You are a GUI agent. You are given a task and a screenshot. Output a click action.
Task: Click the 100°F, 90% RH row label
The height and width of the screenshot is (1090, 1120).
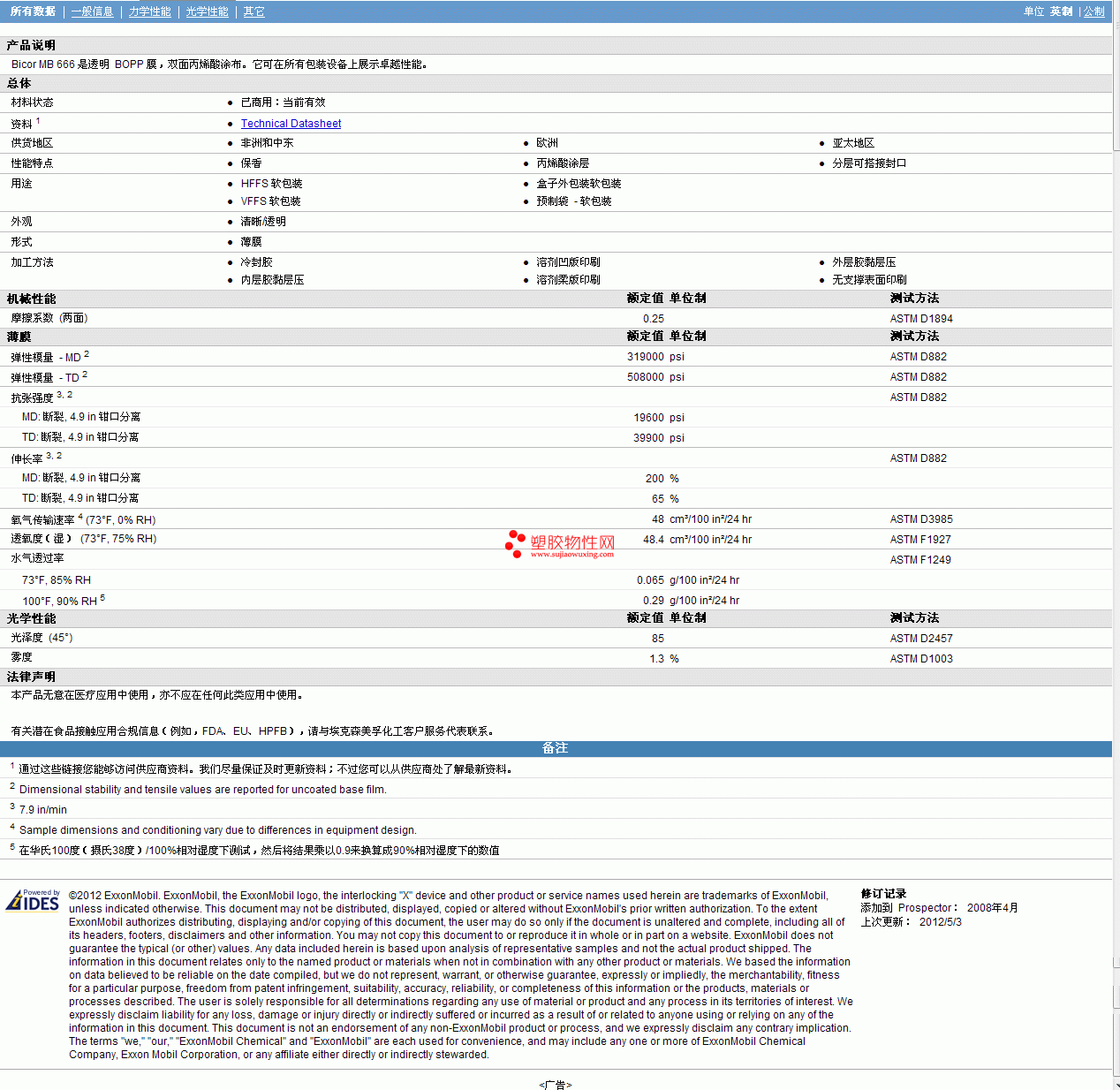pos(62,601)
